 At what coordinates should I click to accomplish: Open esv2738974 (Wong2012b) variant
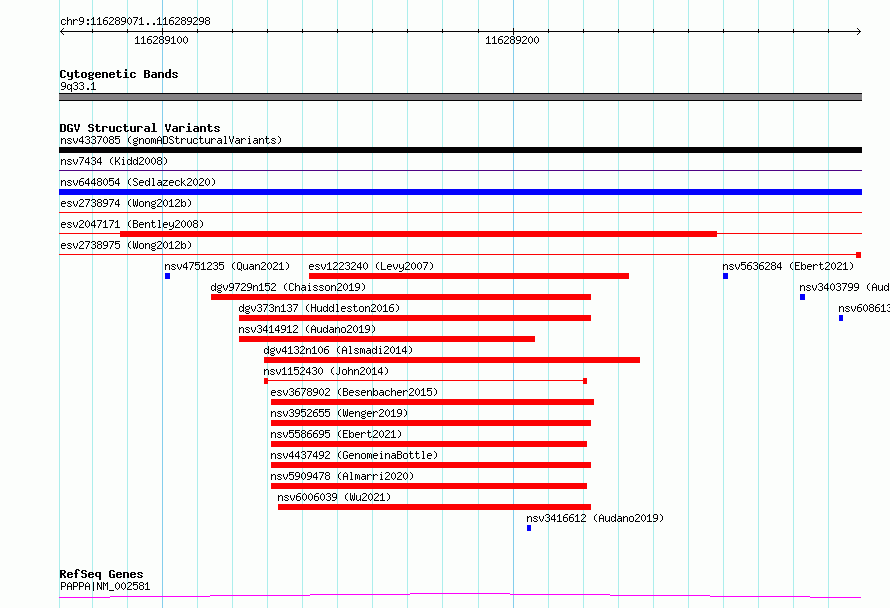126,203
